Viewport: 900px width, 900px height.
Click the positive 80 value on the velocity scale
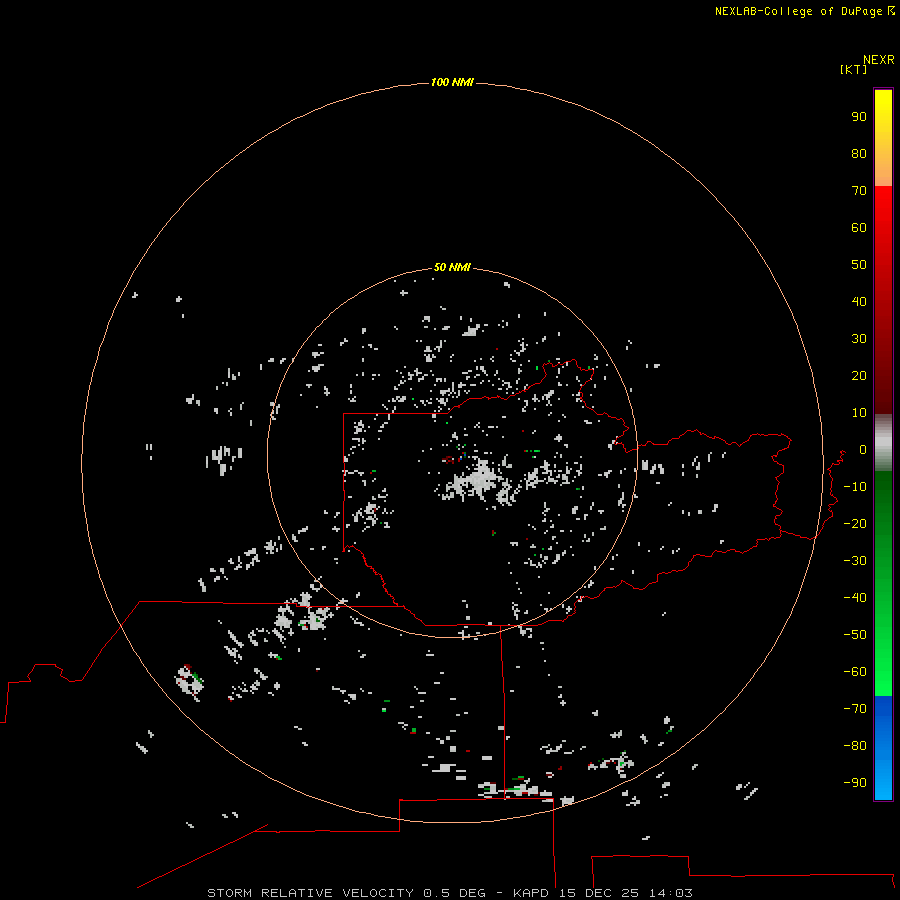pos(859,153)
